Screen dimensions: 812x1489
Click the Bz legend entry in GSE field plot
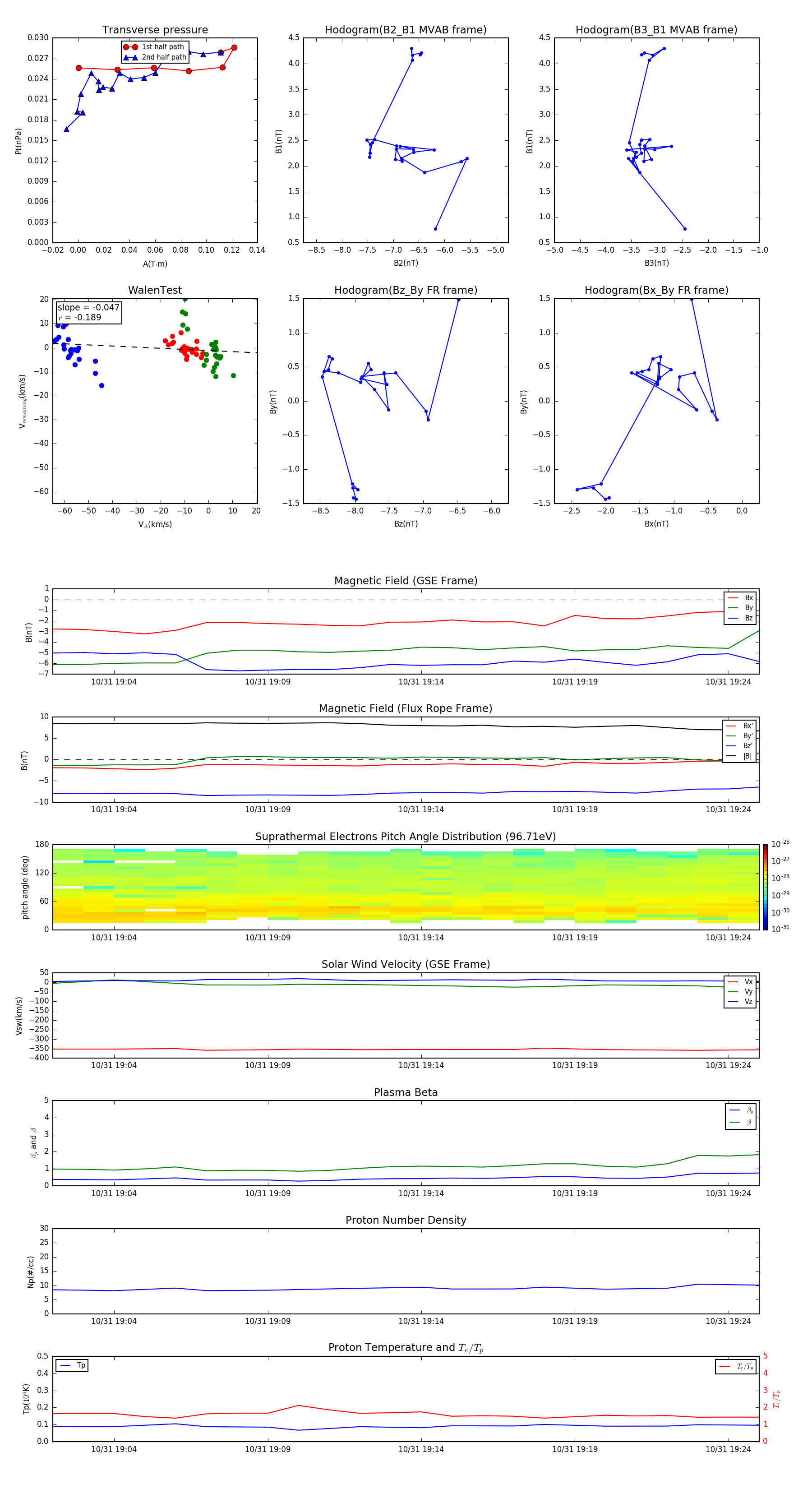740,618
